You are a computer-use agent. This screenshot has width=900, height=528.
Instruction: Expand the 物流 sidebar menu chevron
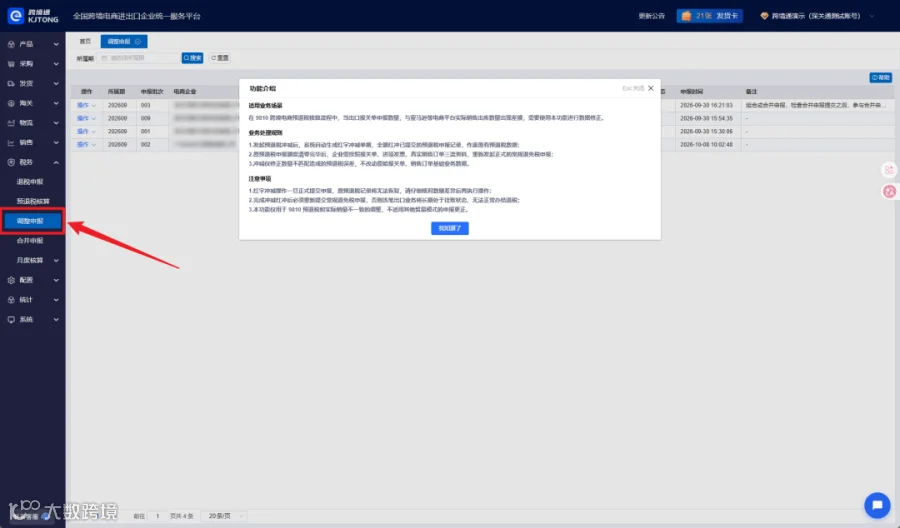coord(56,123)
